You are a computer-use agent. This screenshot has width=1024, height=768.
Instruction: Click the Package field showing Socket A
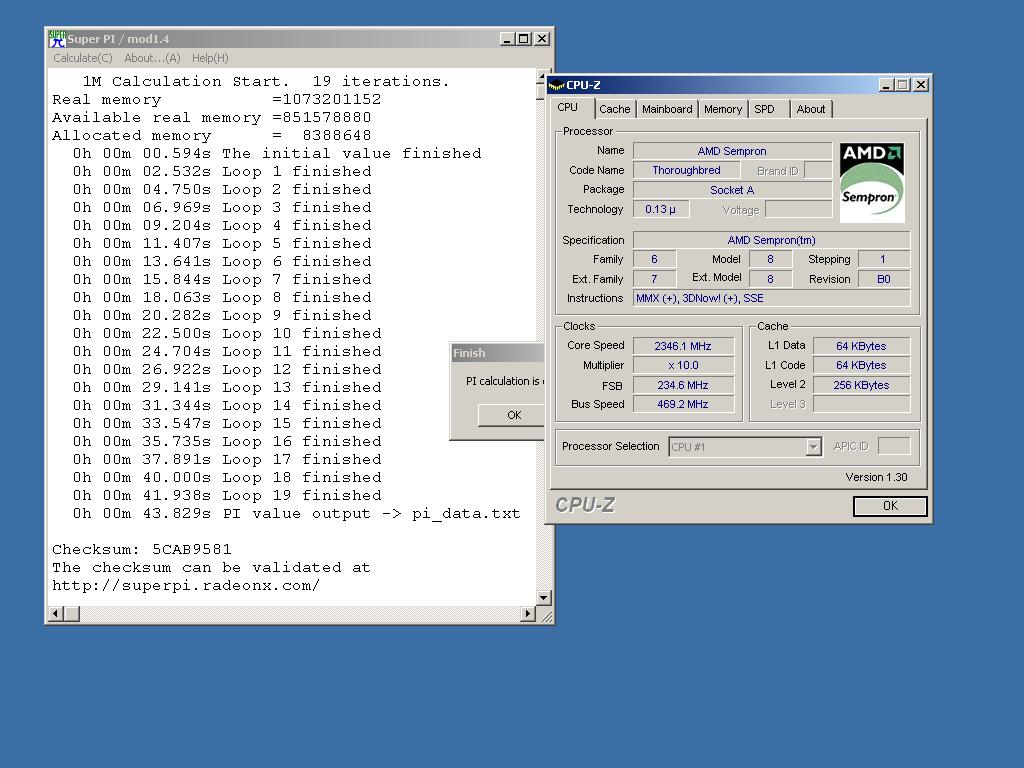pos(732,190)
